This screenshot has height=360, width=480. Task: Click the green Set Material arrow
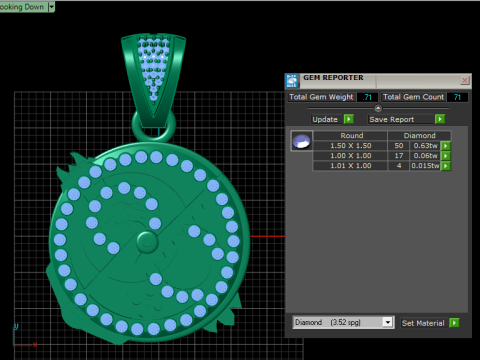click(454, 323)
